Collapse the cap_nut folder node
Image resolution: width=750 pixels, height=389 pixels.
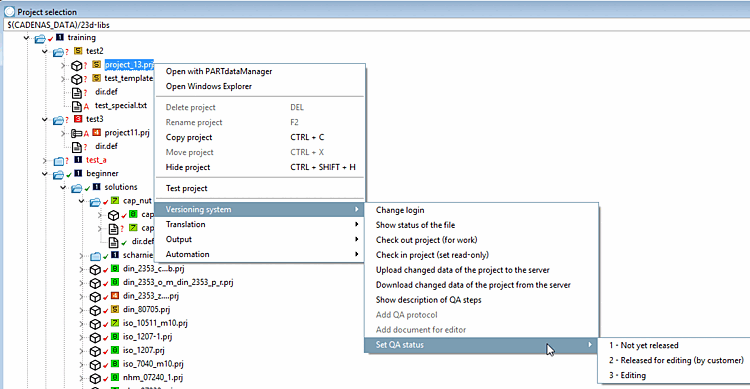(81, 201)
